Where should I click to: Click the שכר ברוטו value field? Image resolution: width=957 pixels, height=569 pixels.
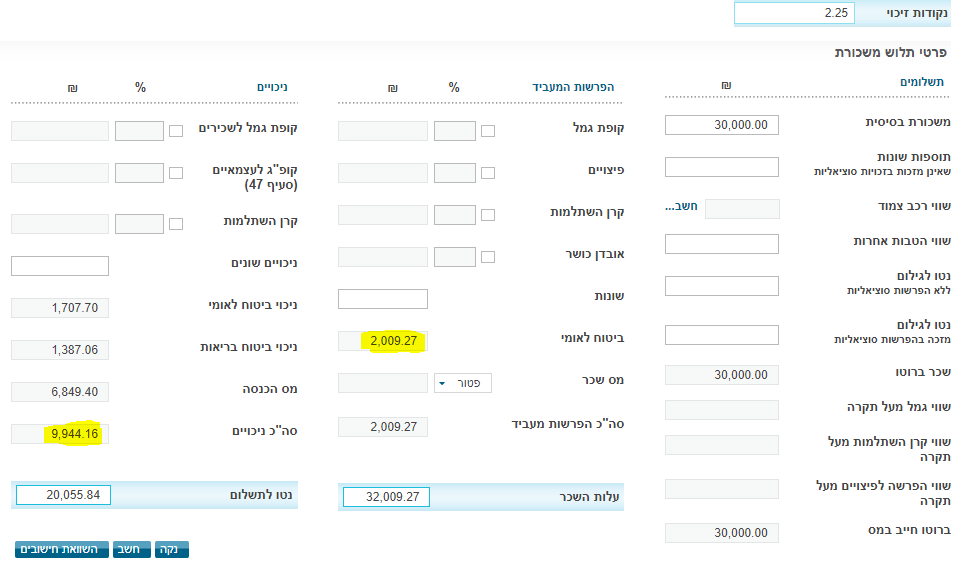point(721,375)
